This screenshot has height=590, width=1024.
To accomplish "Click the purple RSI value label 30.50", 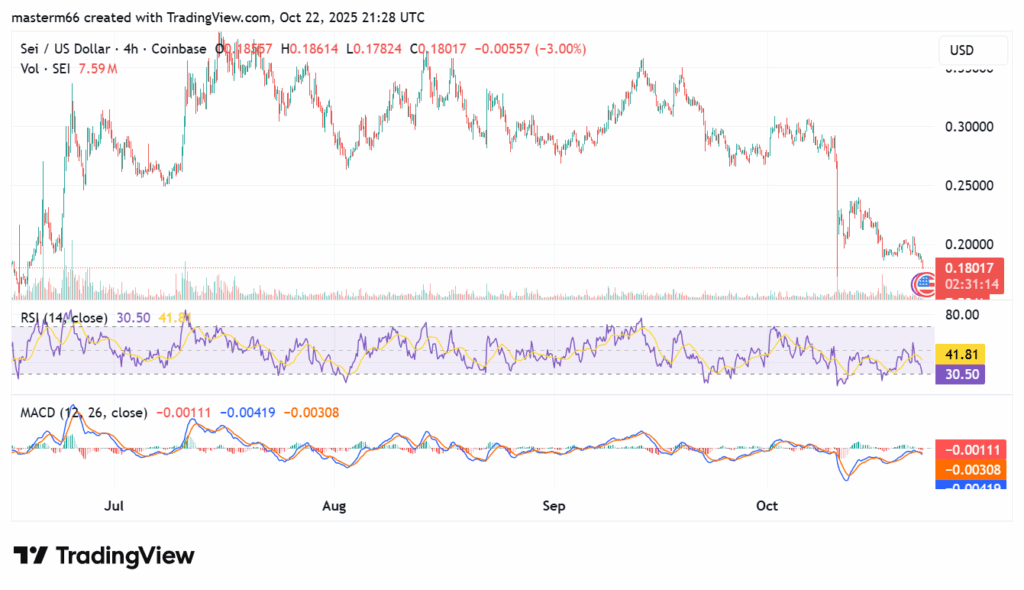I will (960, 373).
